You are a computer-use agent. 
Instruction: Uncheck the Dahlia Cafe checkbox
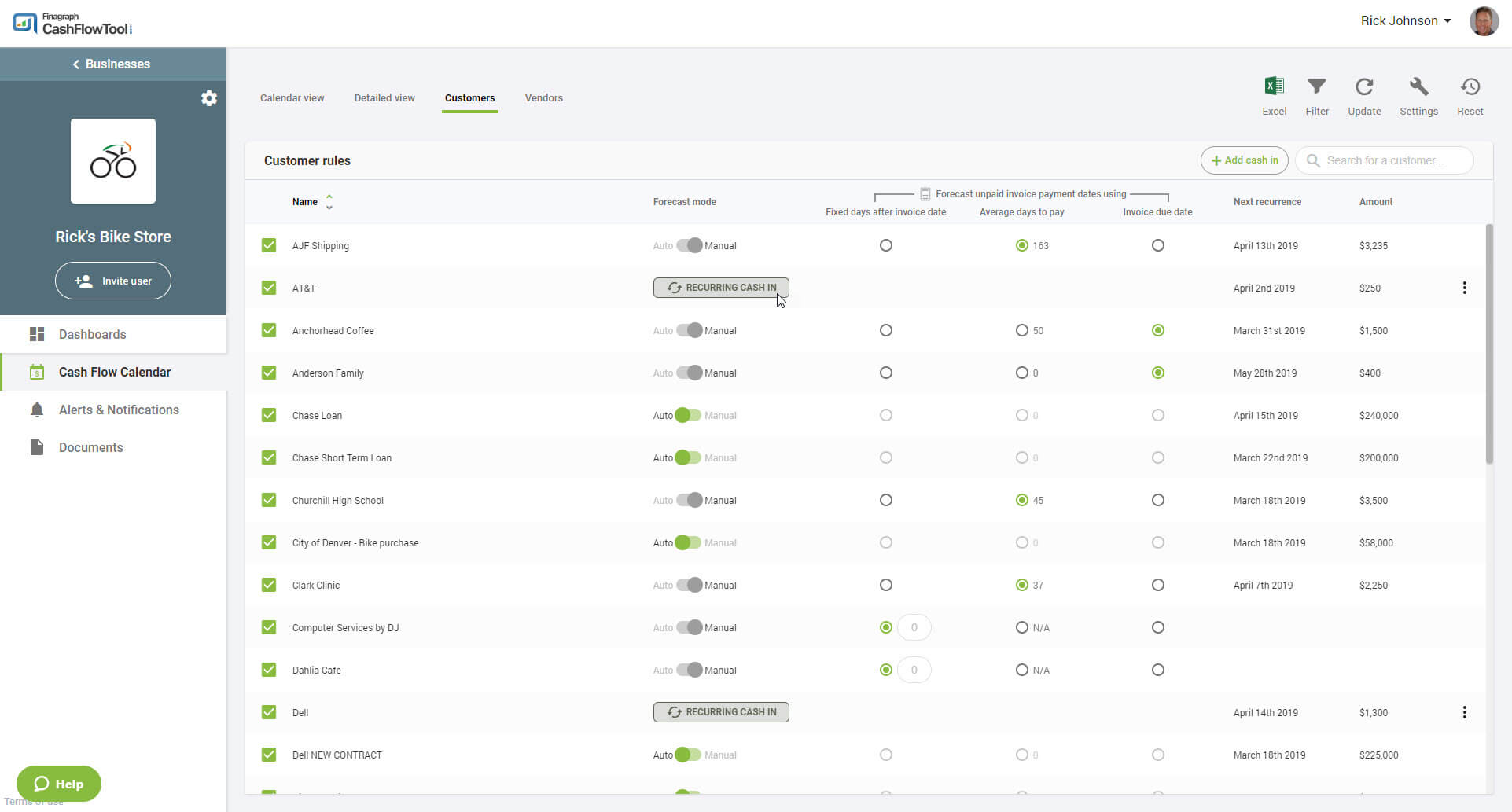coord(269,670)
